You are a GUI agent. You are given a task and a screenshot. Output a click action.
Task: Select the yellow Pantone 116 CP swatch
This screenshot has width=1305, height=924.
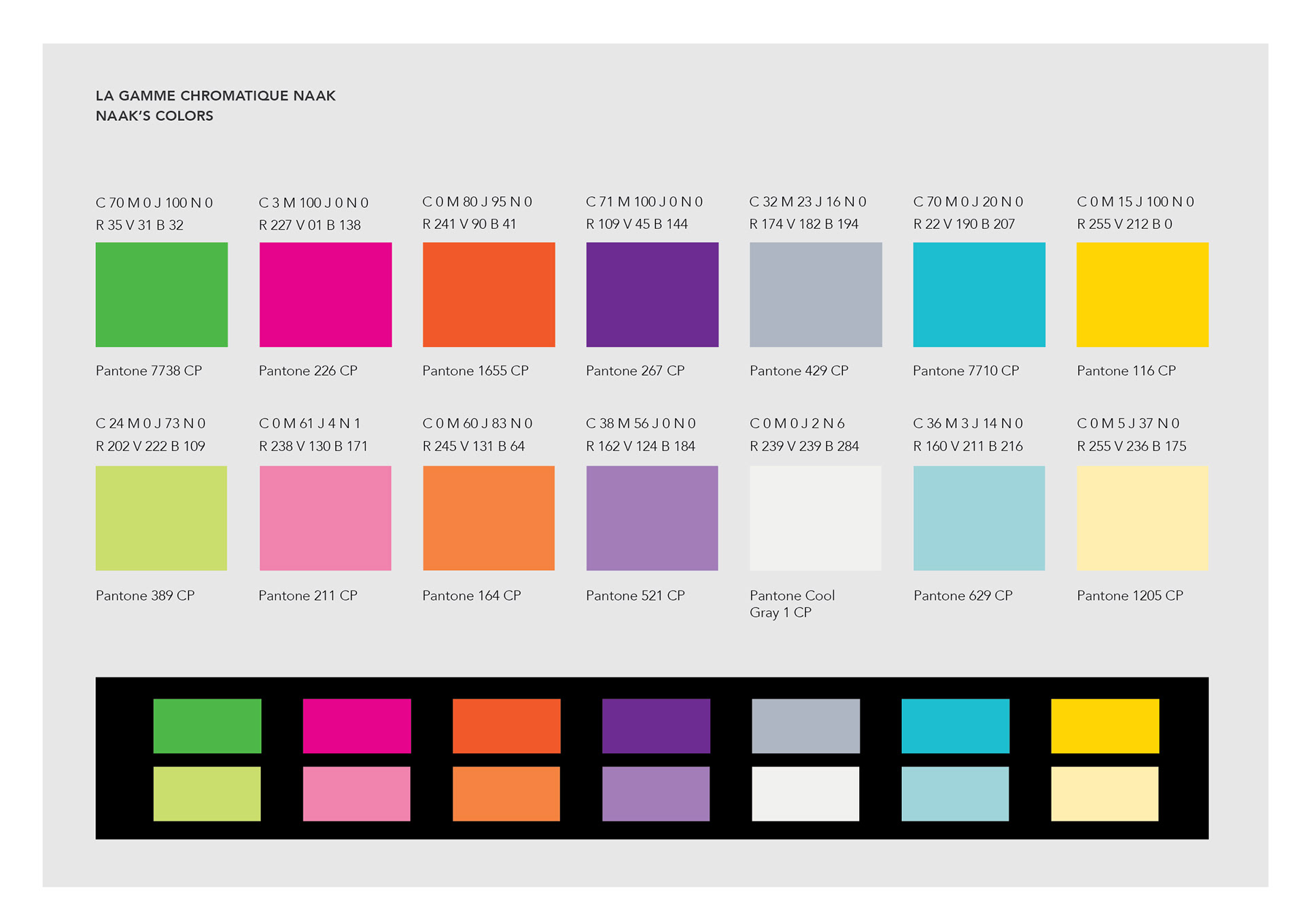tap(1143, 295)
